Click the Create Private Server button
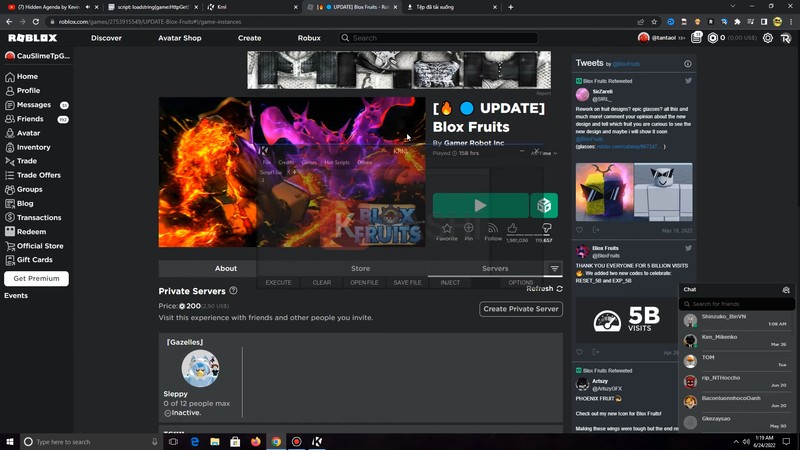Viewport: 800px width, 450px height. click(520, 309)
